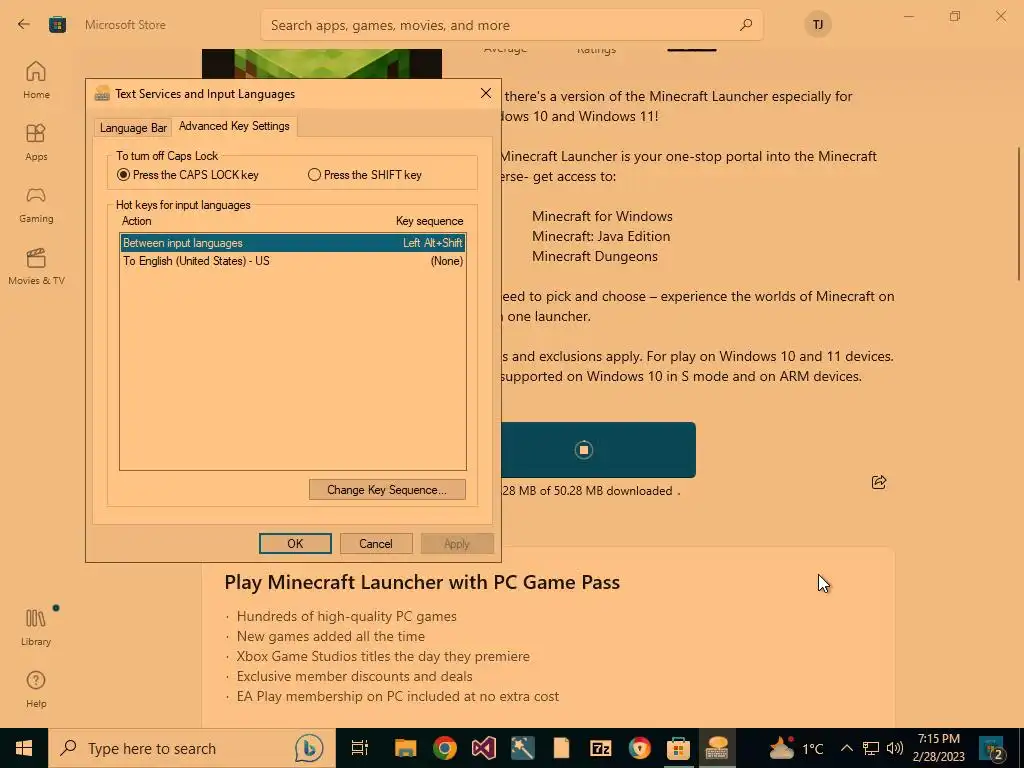Open Task View from taskbar

point(360,748)
